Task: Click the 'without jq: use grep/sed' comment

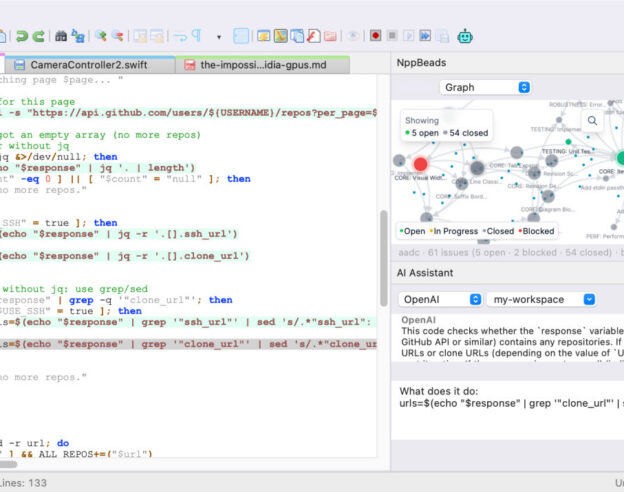Action: pos(75,289)
